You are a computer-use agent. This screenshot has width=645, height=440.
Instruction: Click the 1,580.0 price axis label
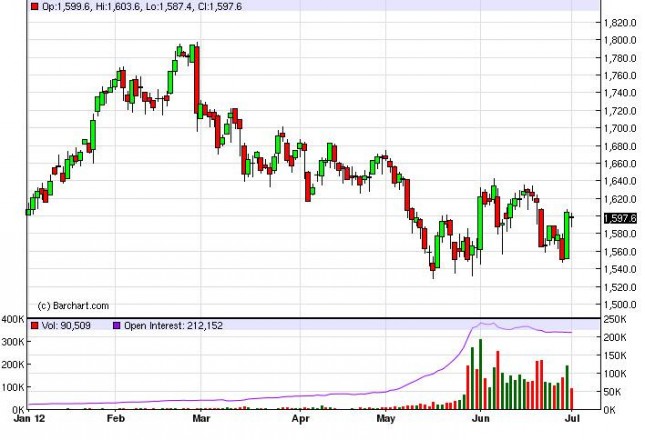[x=620, y=234]
